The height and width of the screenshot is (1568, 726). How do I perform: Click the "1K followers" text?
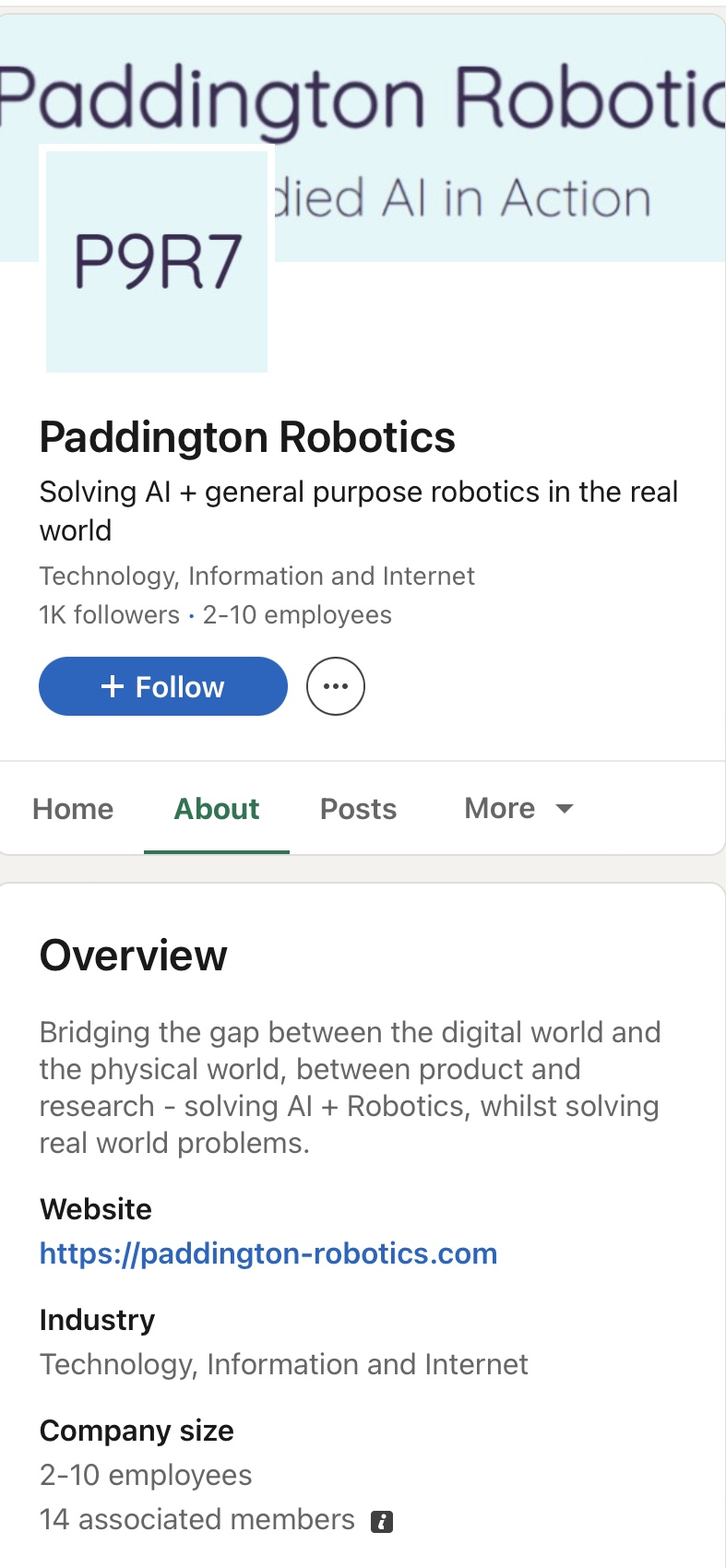tap(110, 615)
